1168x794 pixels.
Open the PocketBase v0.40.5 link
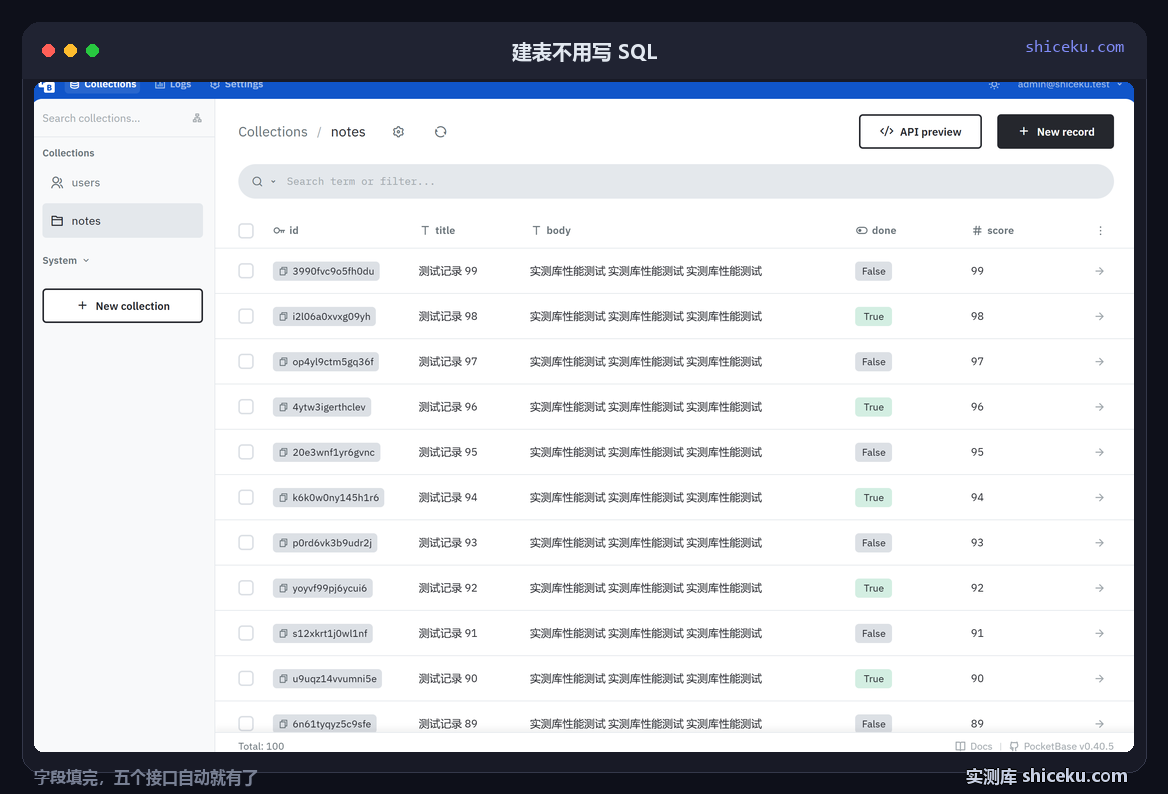(1062, 746)
